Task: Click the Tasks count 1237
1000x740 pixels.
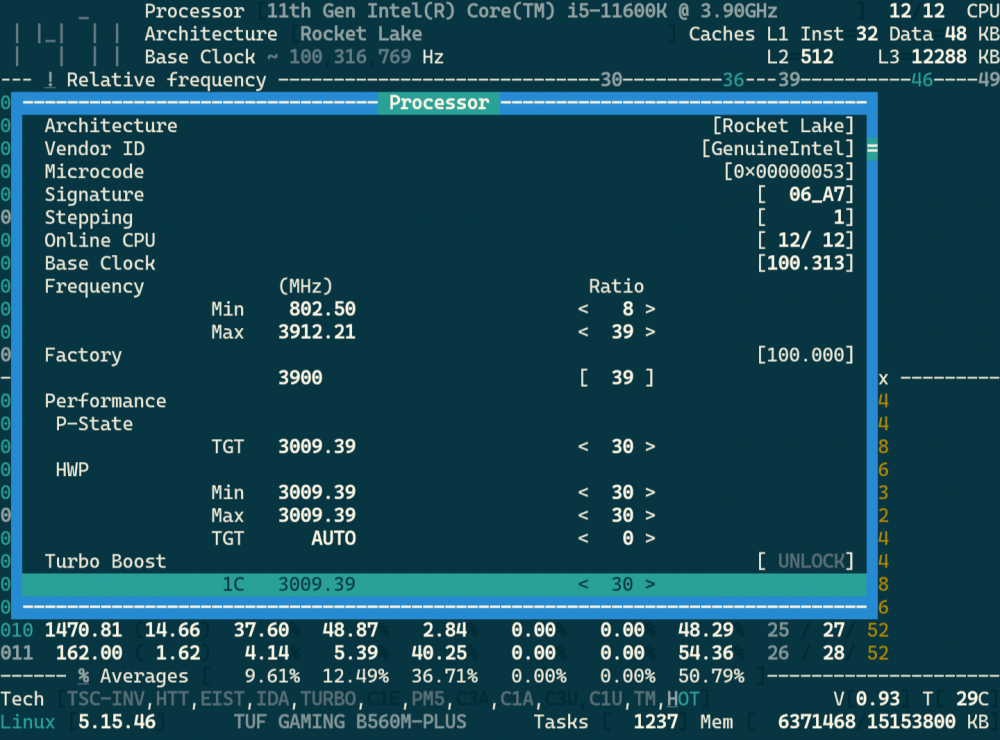Action: click(x=656, y=722)
